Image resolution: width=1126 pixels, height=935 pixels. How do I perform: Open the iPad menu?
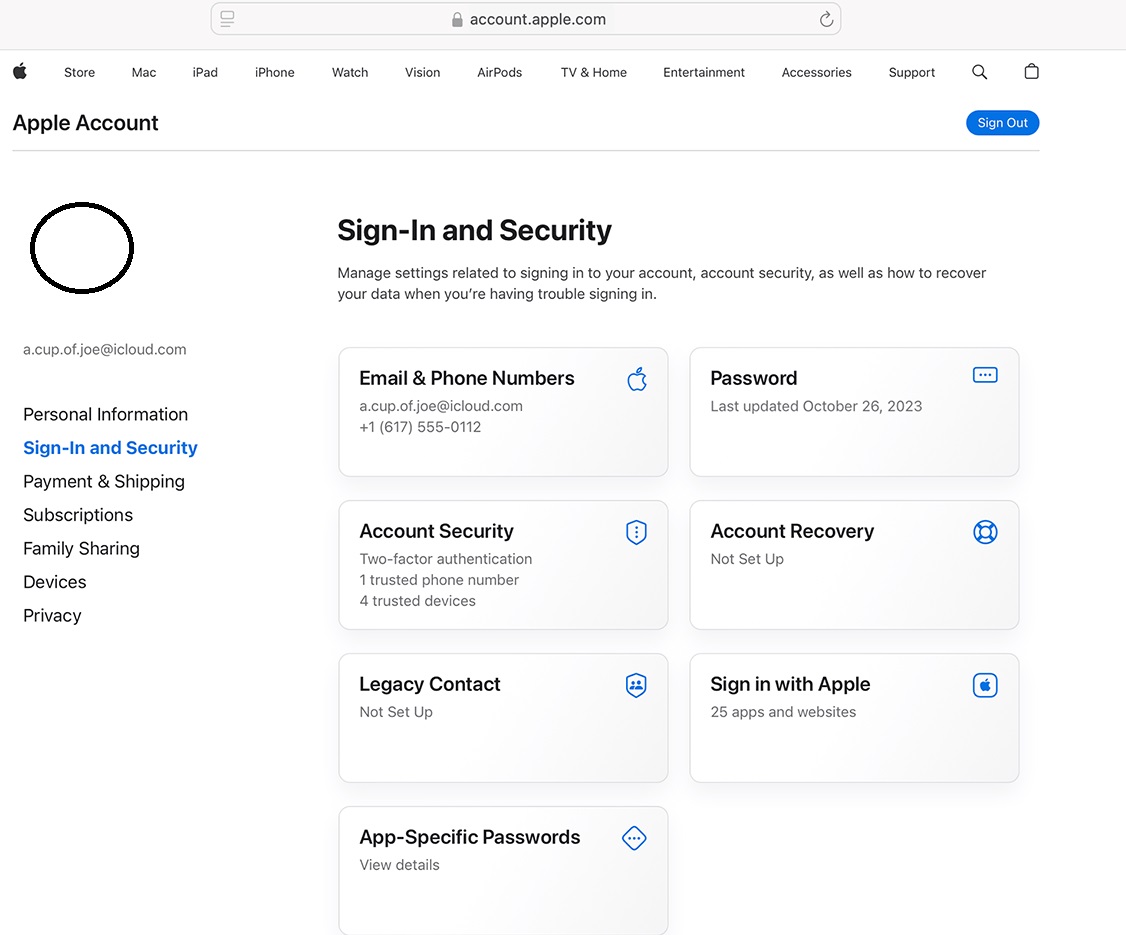point(205,73)
